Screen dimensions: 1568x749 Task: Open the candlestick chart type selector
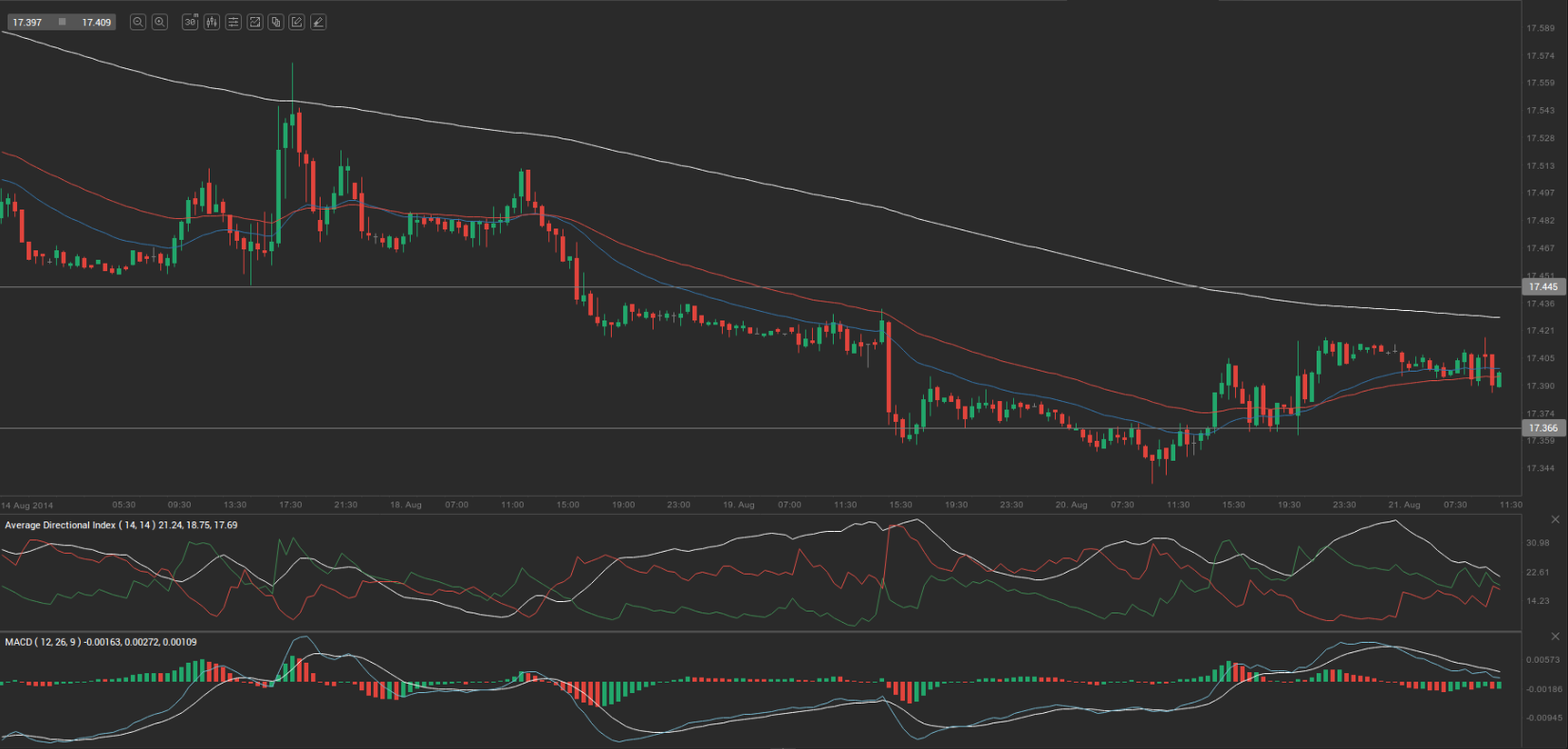(212, 22)
